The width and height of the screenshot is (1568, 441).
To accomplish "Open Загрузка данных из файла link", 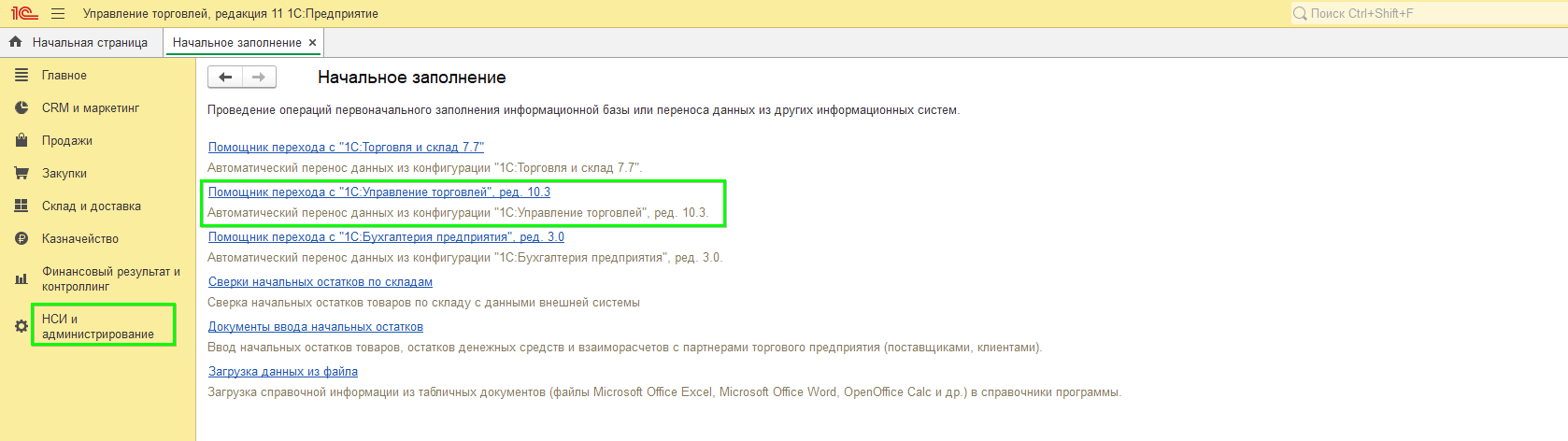I will 283,371.
